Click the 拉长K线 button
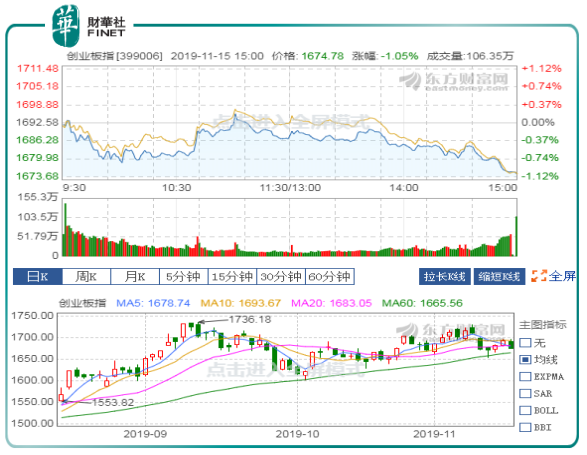Viewport: 587px width, 455px height. (444, 277)
